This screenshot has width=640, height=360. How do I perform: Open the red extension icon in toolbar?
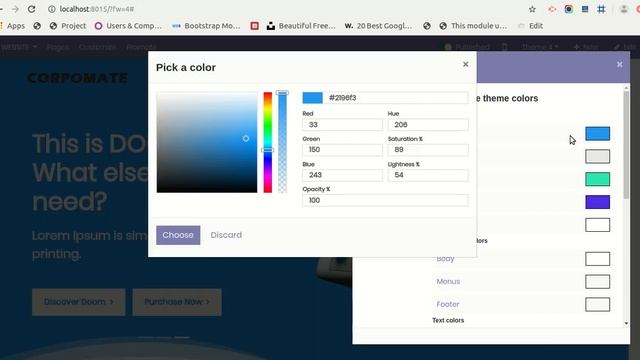point(552,9)
